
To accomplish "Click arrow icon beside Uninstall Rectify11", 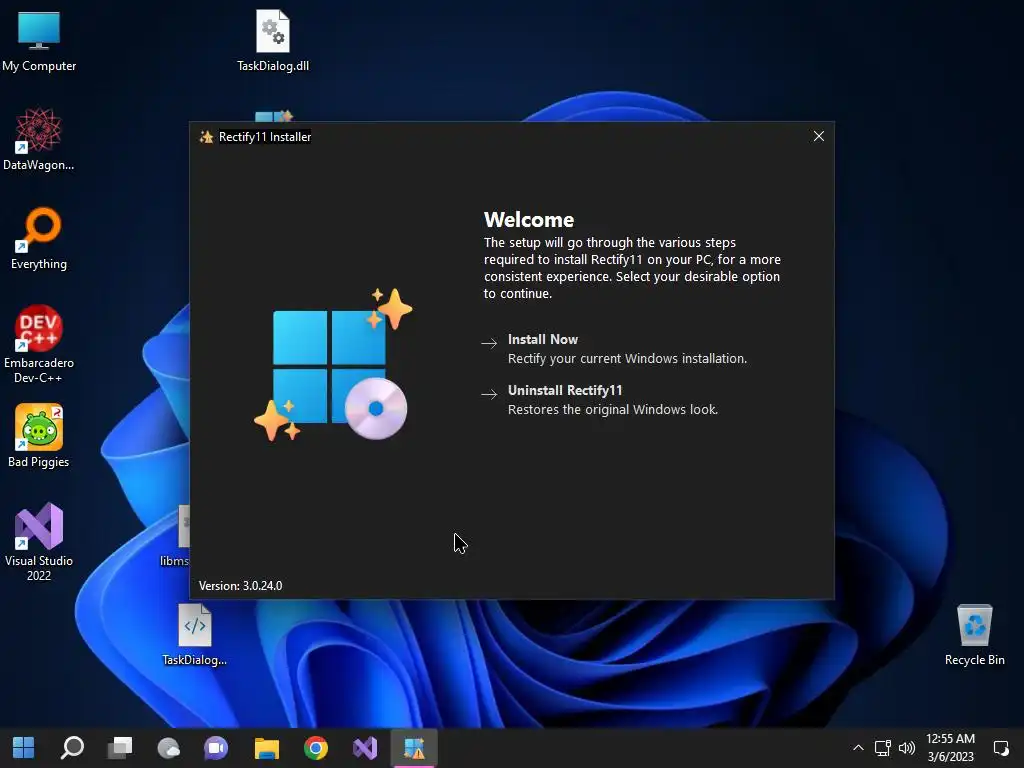I will point(489,394).
